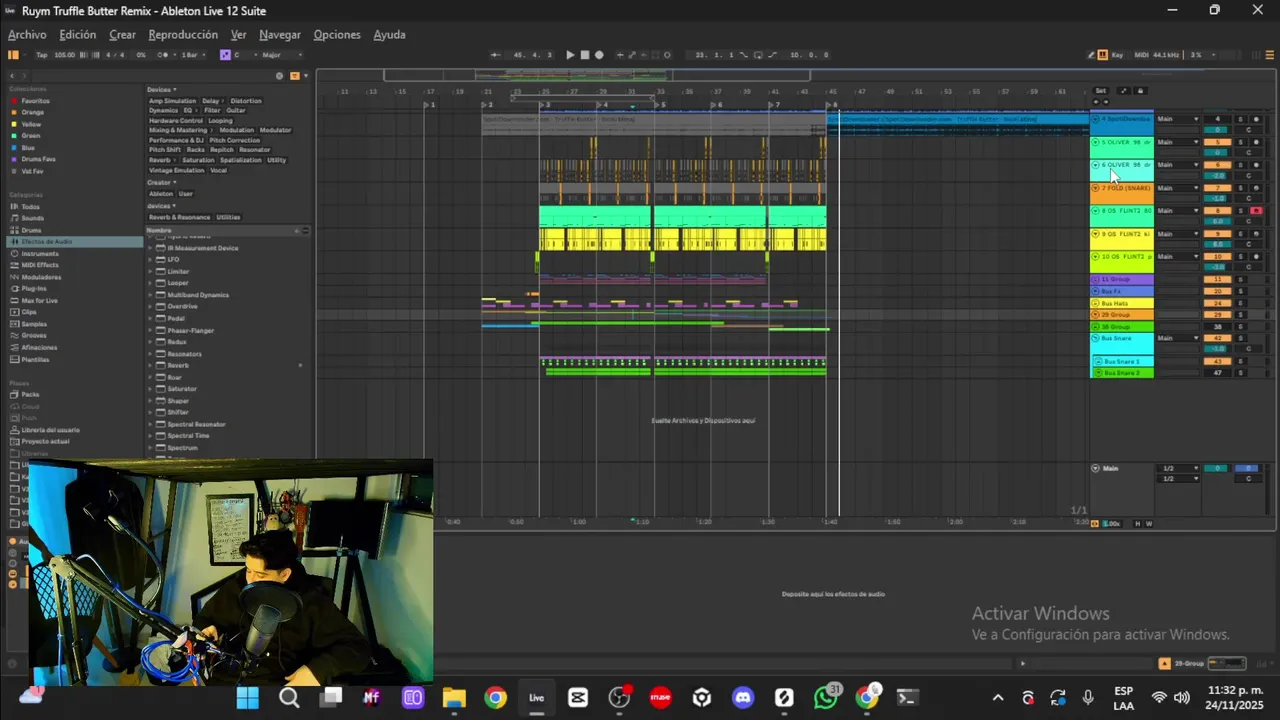This screenshot has height=720, width=1280.
Task: Stop playback using the Stop button
Action: (x=585, y=55)
